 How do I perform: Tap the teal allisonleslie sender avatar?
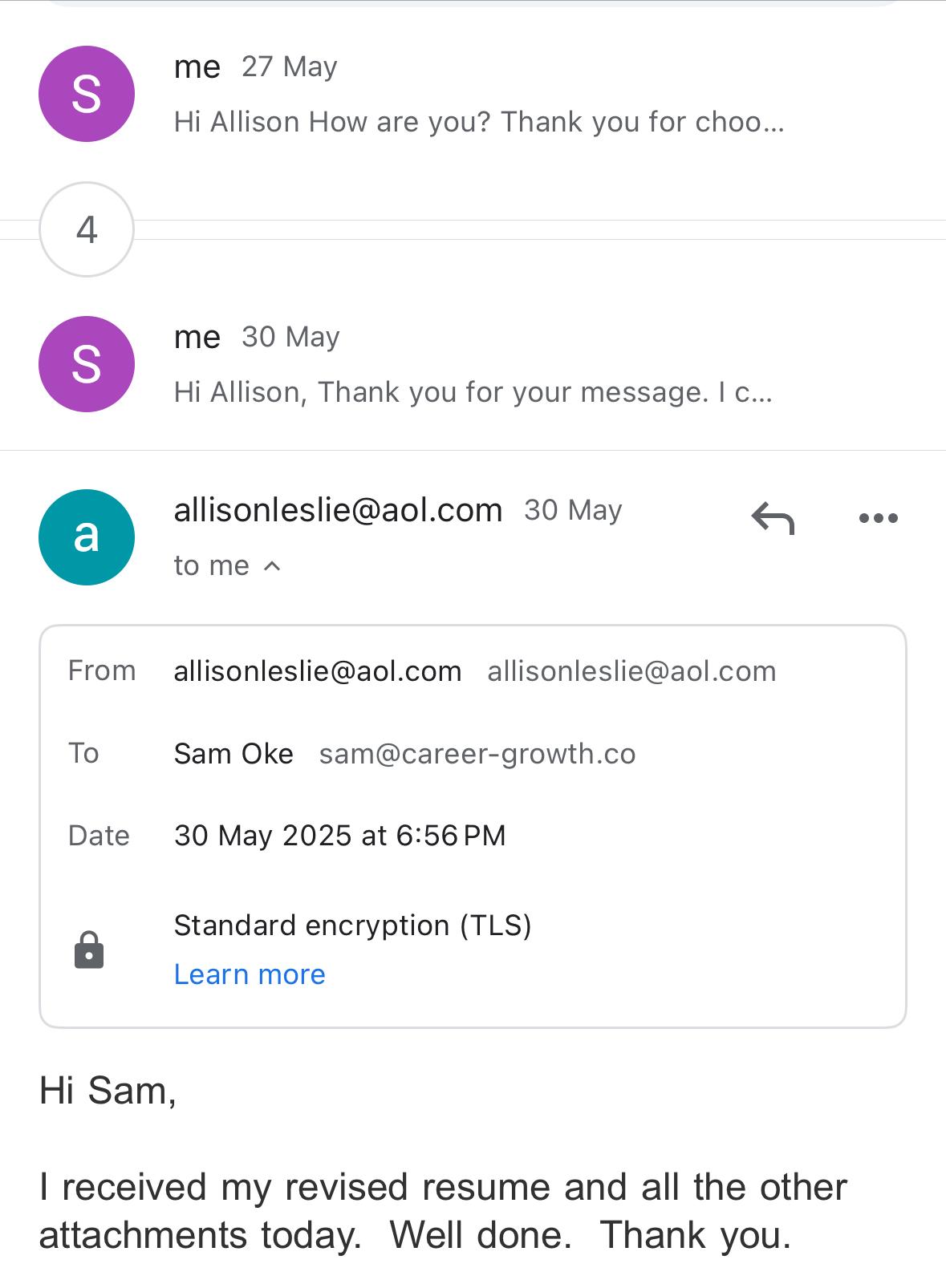point(87,537)
